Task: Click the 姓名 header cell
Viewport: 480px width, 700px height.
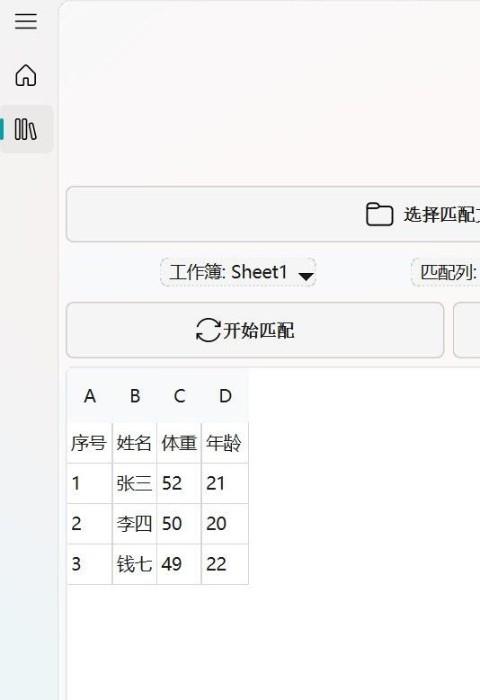Action: [x=134, y=443]
